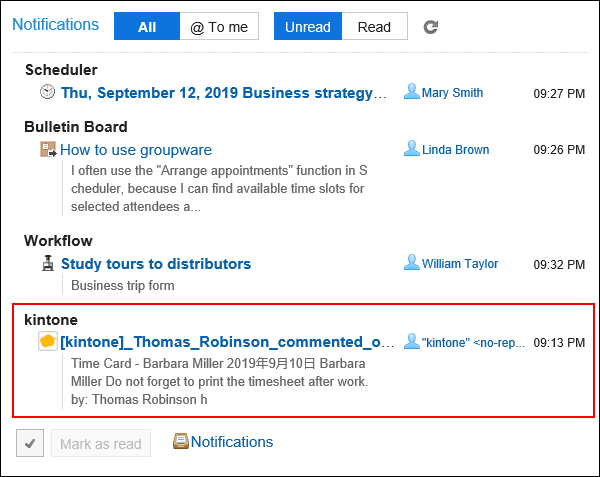Open Study tours to distributors request
The width and height of the screenshot is (600, 477).
(x=156, y=264)
